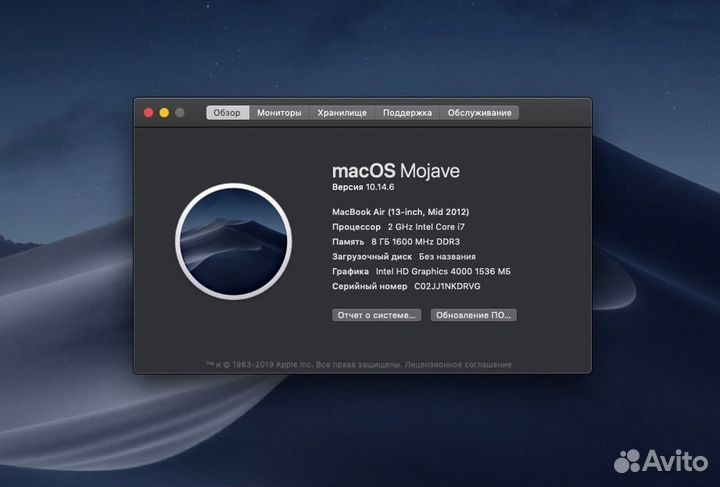The height and width of the screenshot is (487, 720).
Task: Click the MacBook Air (13-inch, Mid 2012) text
Action: click(400, 212)
